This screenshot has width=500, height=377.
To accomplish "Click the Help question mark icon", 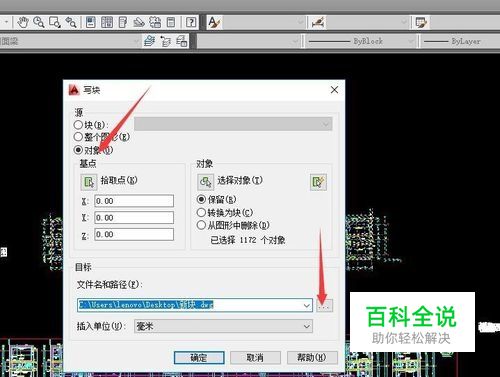I will point(191,22).
